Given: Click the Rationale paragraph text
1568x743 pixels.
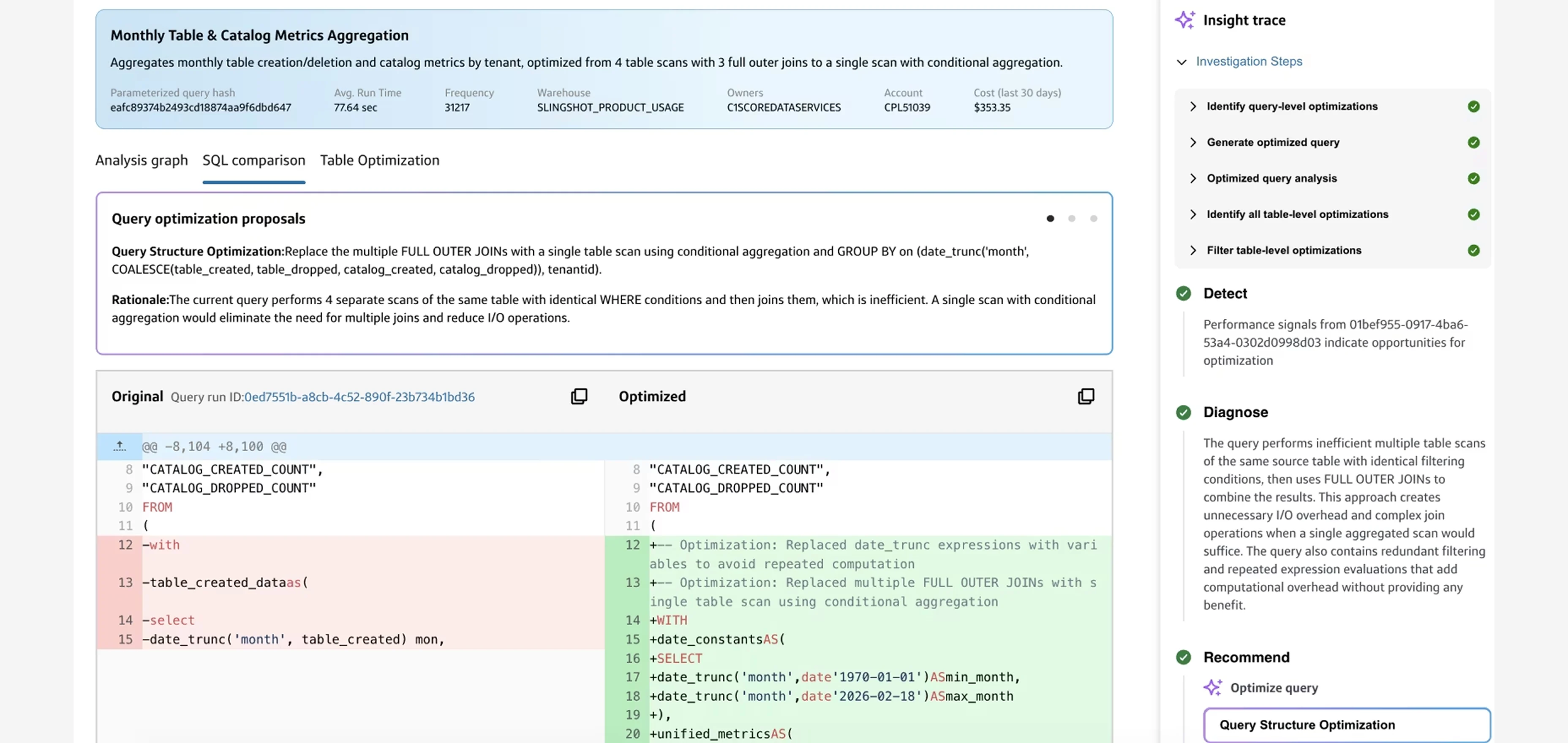Looking at the screenshot, I should click(x=603, y=309).
